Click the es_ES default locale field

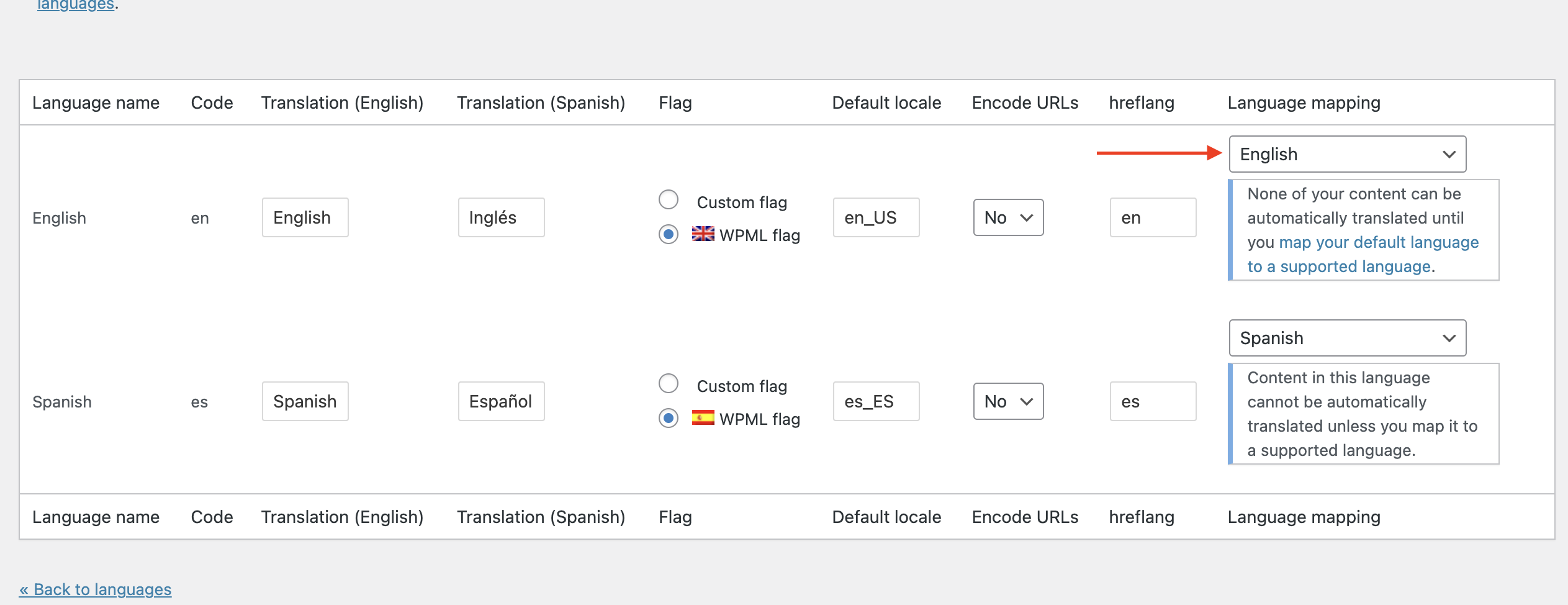click(876, 401)
